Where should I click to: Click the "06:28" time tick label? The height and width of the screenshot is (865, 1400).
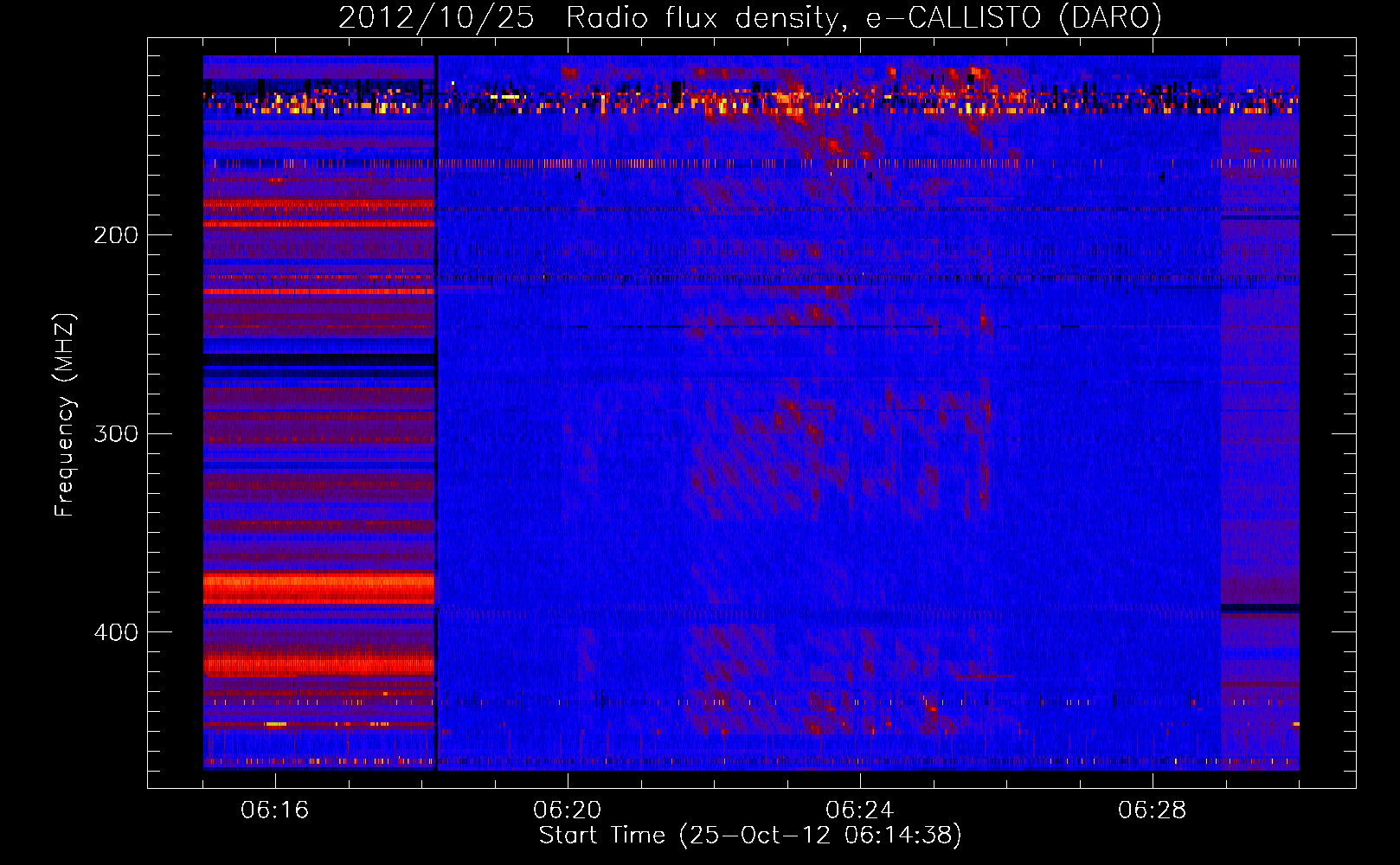tap(1153, 811)
